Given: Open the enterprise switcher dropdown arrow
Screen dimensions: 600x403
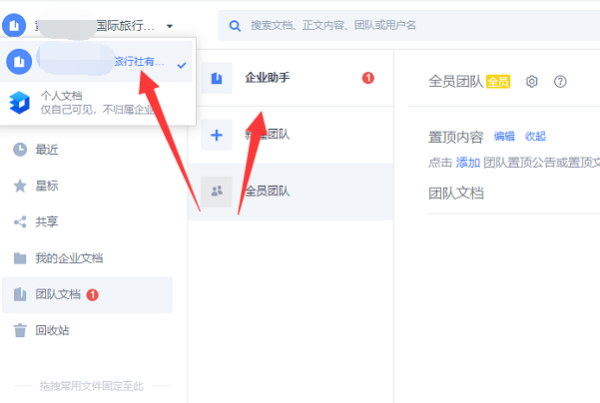Looking at the screenshot, I should pos(170,26).
